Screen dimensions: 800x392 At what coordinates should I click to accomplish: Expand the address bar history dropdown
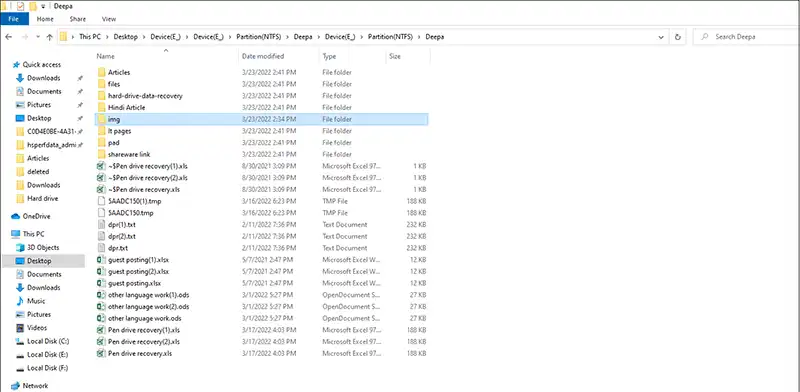[661, 37]
